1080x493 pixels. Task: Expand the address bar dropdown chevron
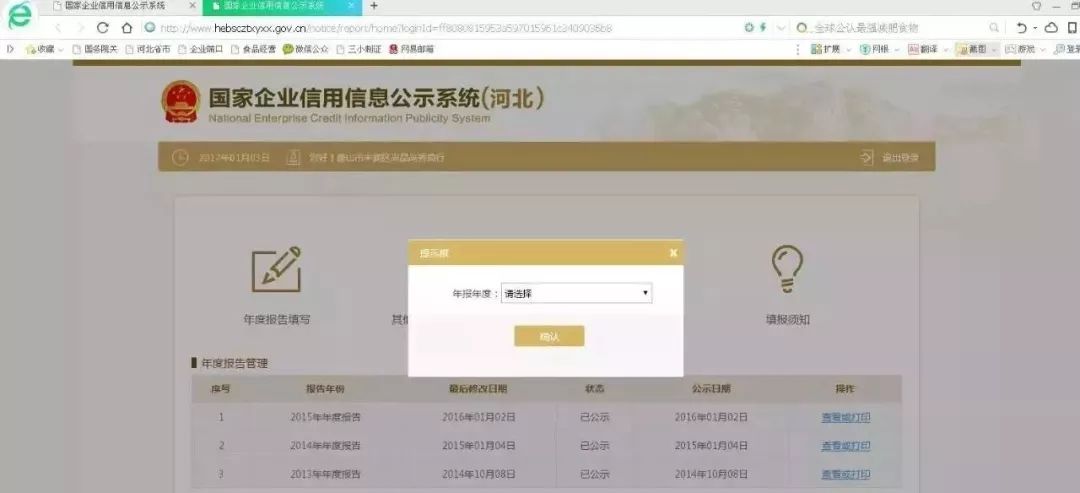pyautogui.click(x=780, y=28)
